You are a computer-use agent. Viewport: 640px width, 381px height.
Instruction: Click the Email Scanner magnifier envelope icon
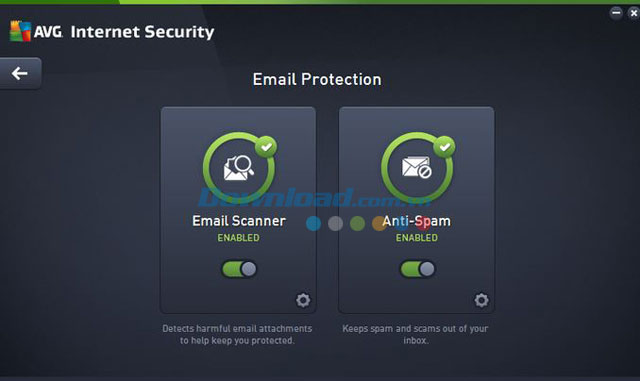tap(239, 167)
